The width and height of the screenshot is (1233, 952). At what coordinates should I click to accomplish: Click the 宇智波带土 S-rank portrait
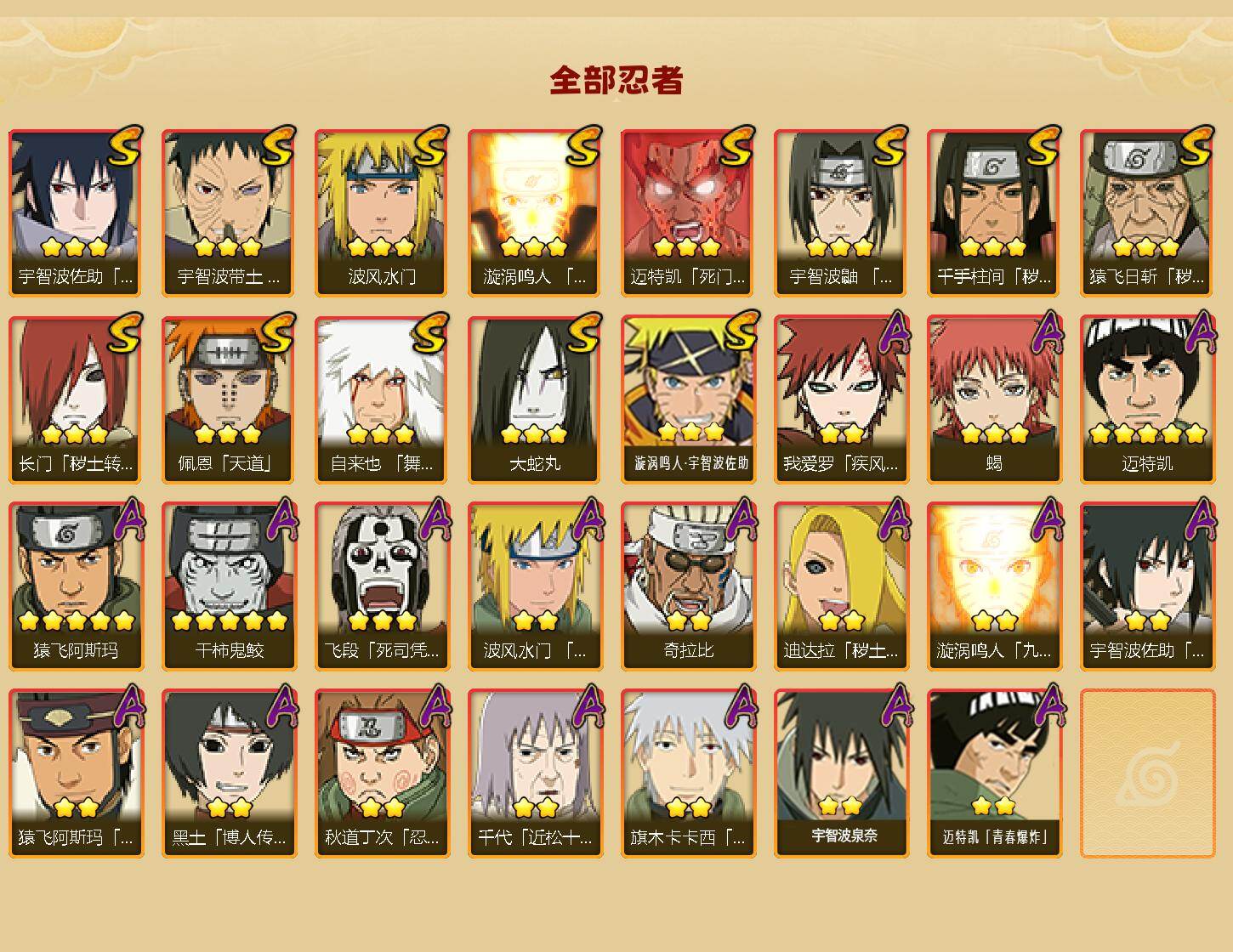pos(229,212)
